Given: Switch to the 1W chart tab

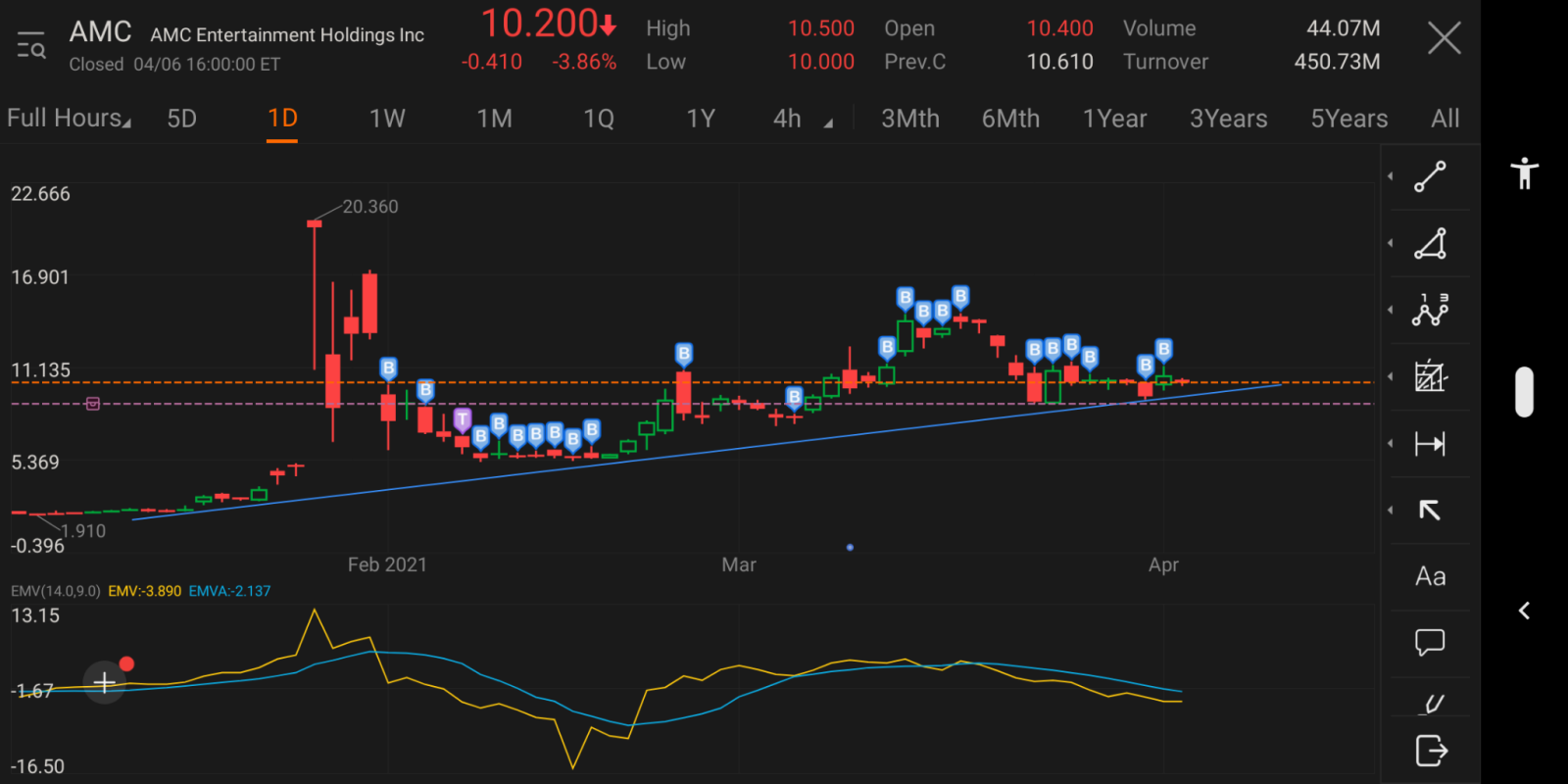Looking at the screenshot, I should (x=387, y=119).
